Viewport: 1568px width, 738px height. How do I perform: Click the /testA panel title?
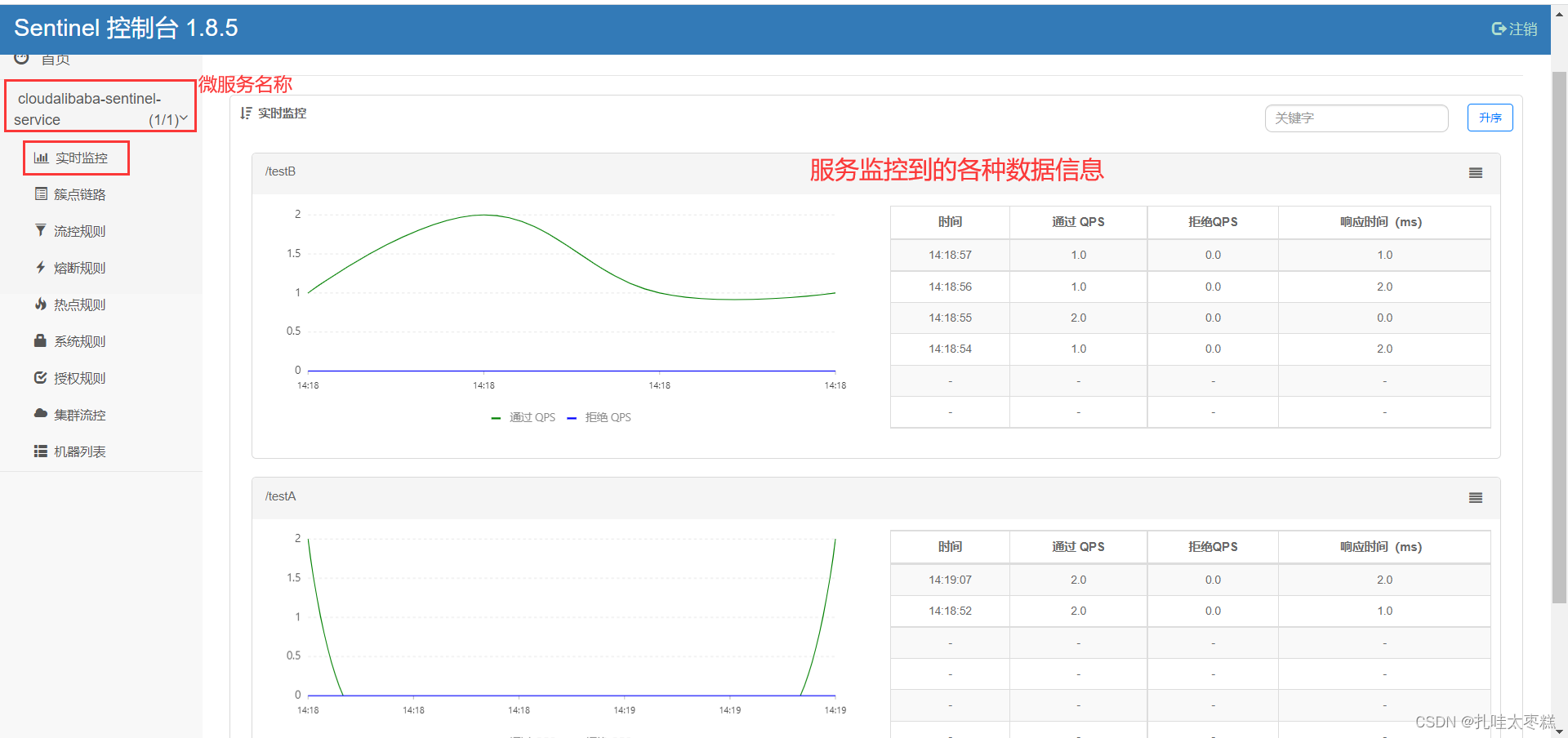point(280,496)
